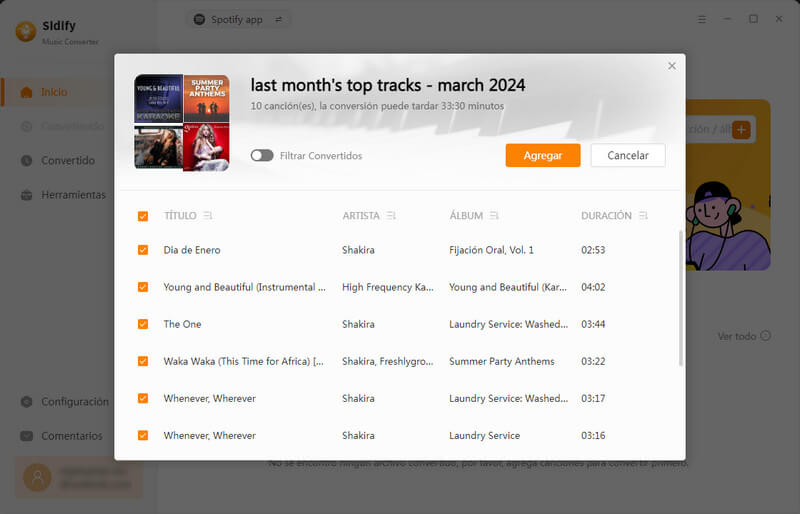The image size is (800, 514).
Task: Uncheck The One track checkbox
Action: [143, 324]
